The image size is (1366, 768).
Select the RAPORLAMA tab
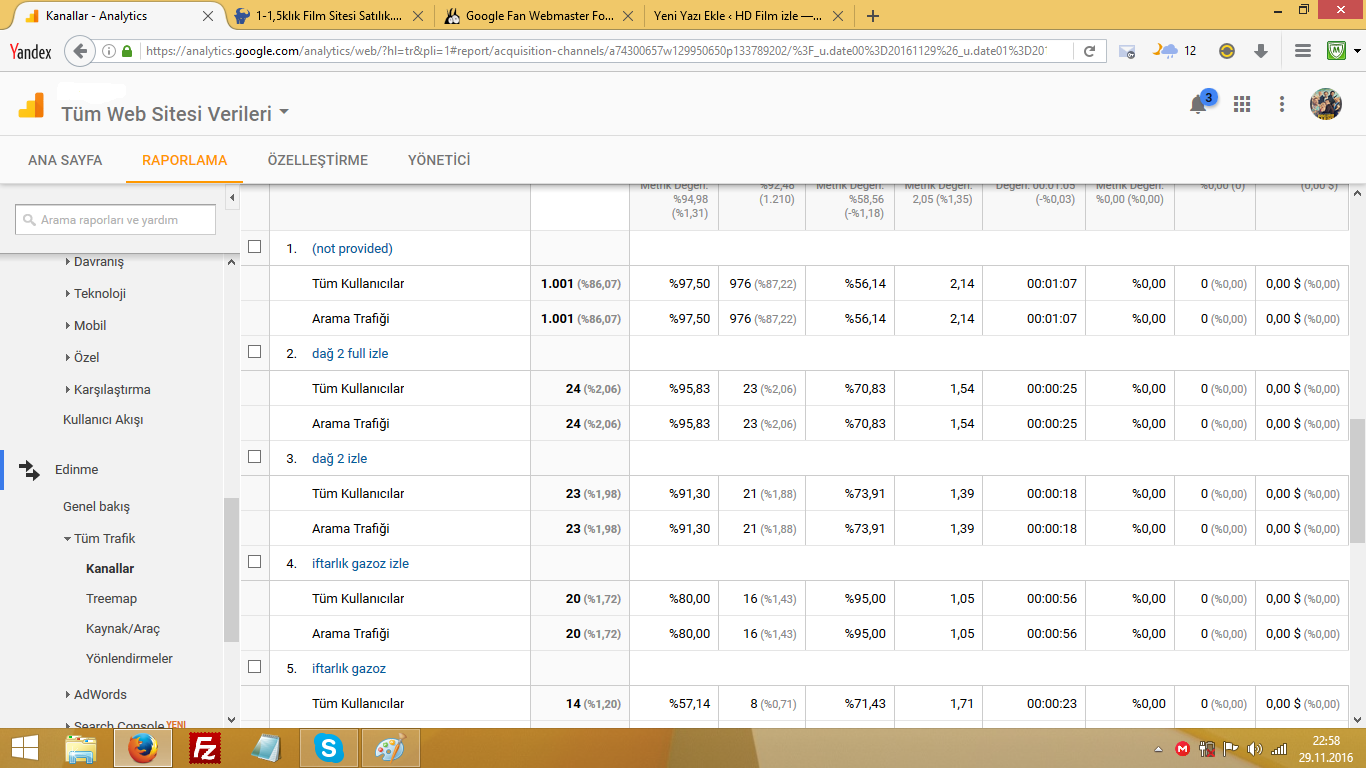pyautogui.click(x=184, y=160)
